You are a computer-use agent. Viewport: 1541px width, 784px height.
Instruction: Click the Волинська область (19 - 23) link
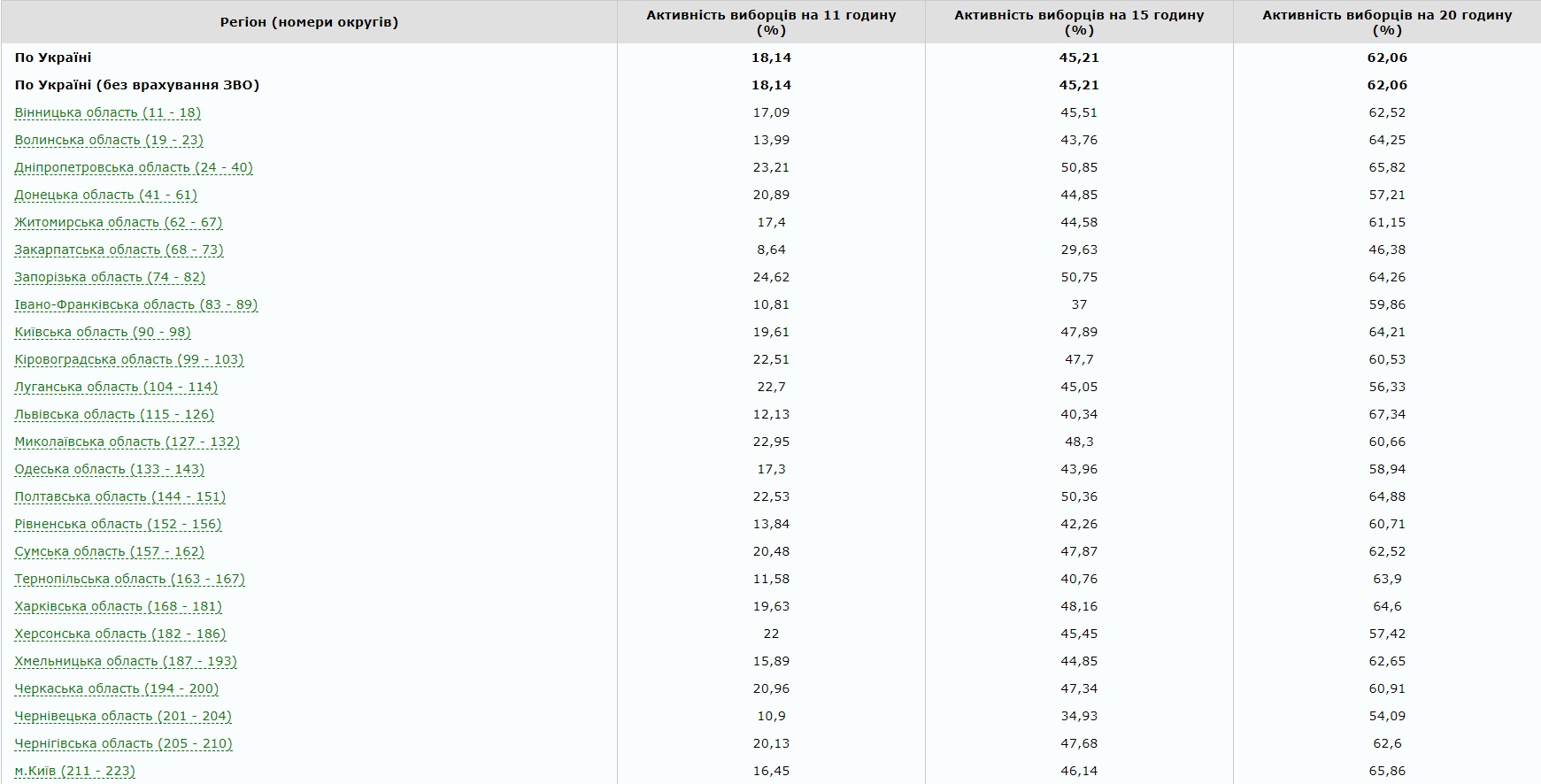pyautogui.click(x=109, y=140)
